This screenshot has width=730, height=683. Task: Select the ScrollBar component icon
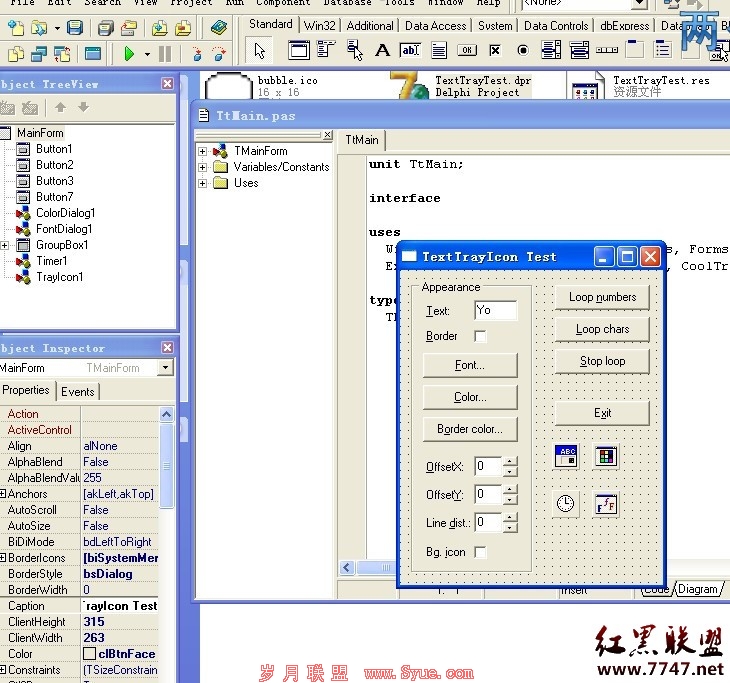[x=607, y=50]
